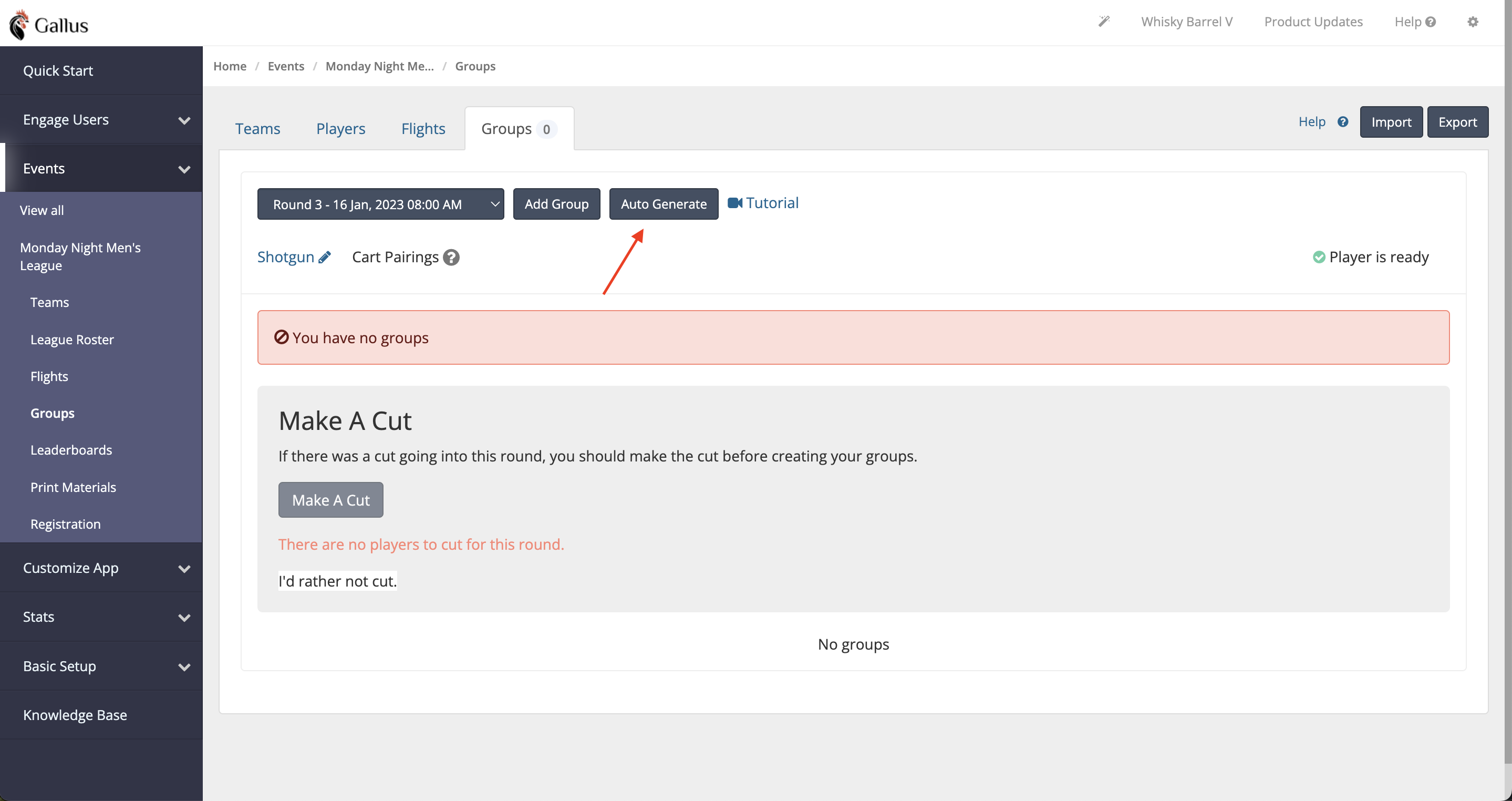Click the Basic Setup sidebar label
Image resolution: width=1512 pixels, height=801 pixels.
point(59,666)
